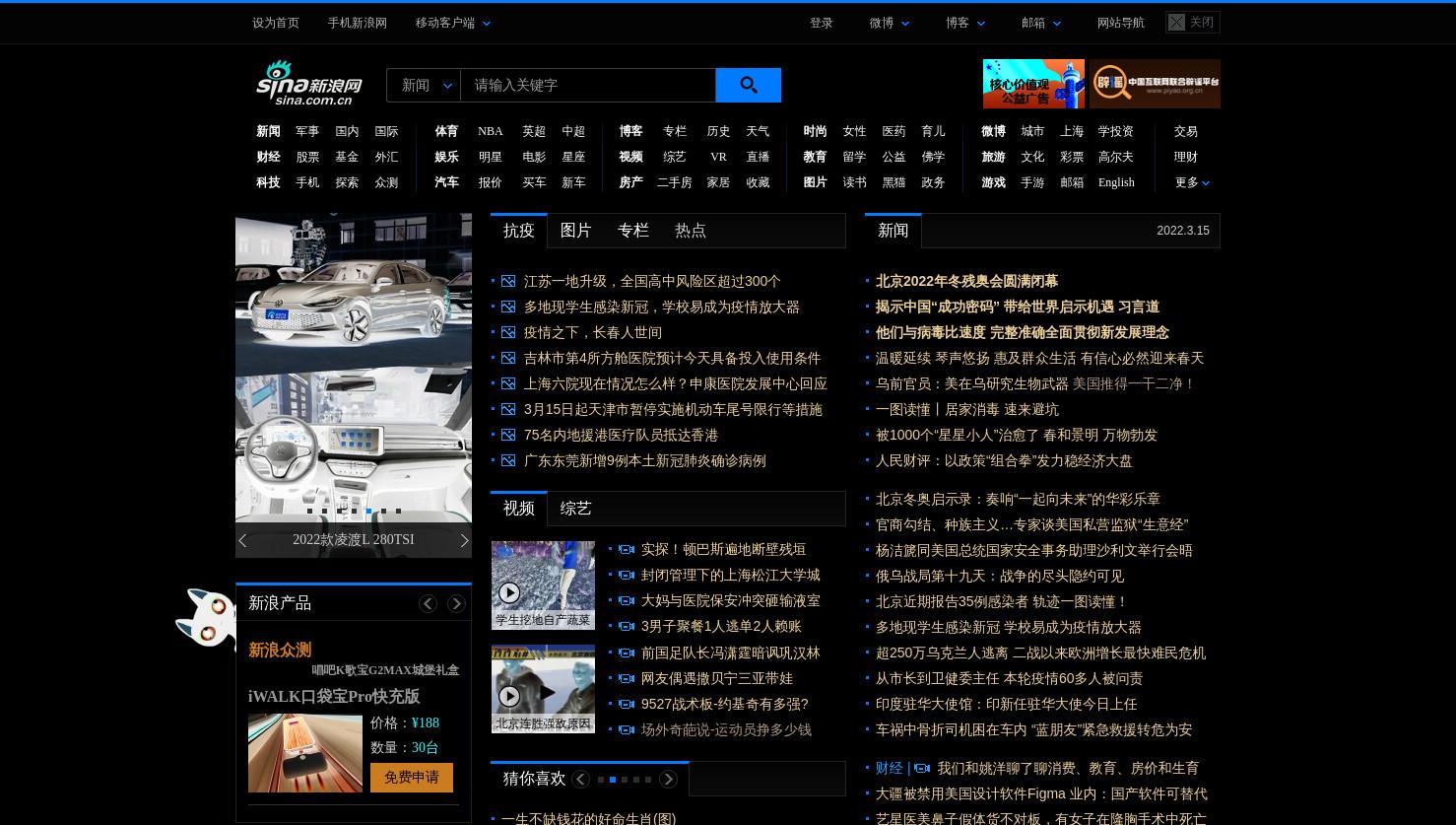The height and width of the screenshot is (825, 1456).
Task: Switch to the 综艺 video tab
Action: pyautogui.click(x=576, y=509)
